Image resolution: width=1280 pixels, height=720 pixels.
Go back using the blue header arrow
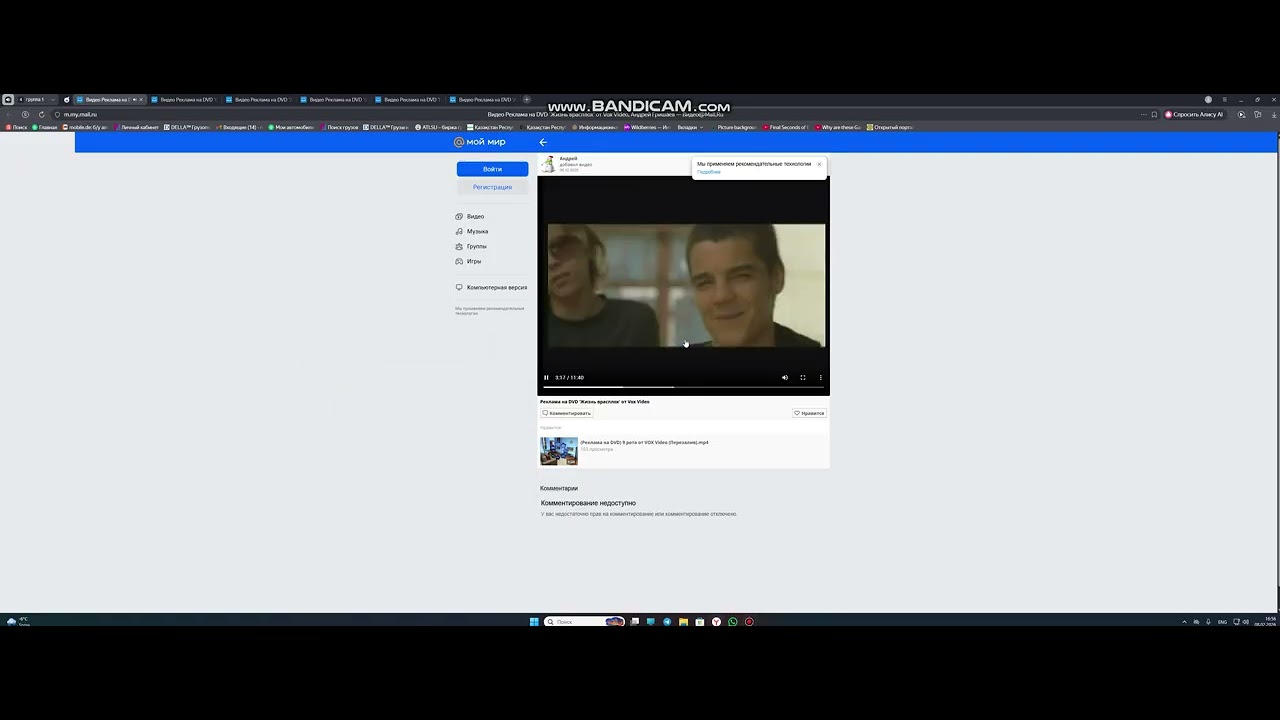[543, 142]
